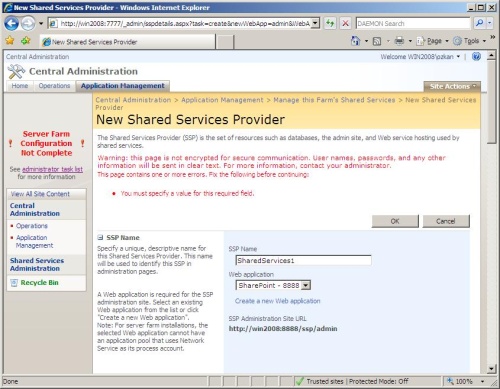Click the Cancel button
Viewport: 500px width, 389px height.
click(x=446, y=221)
